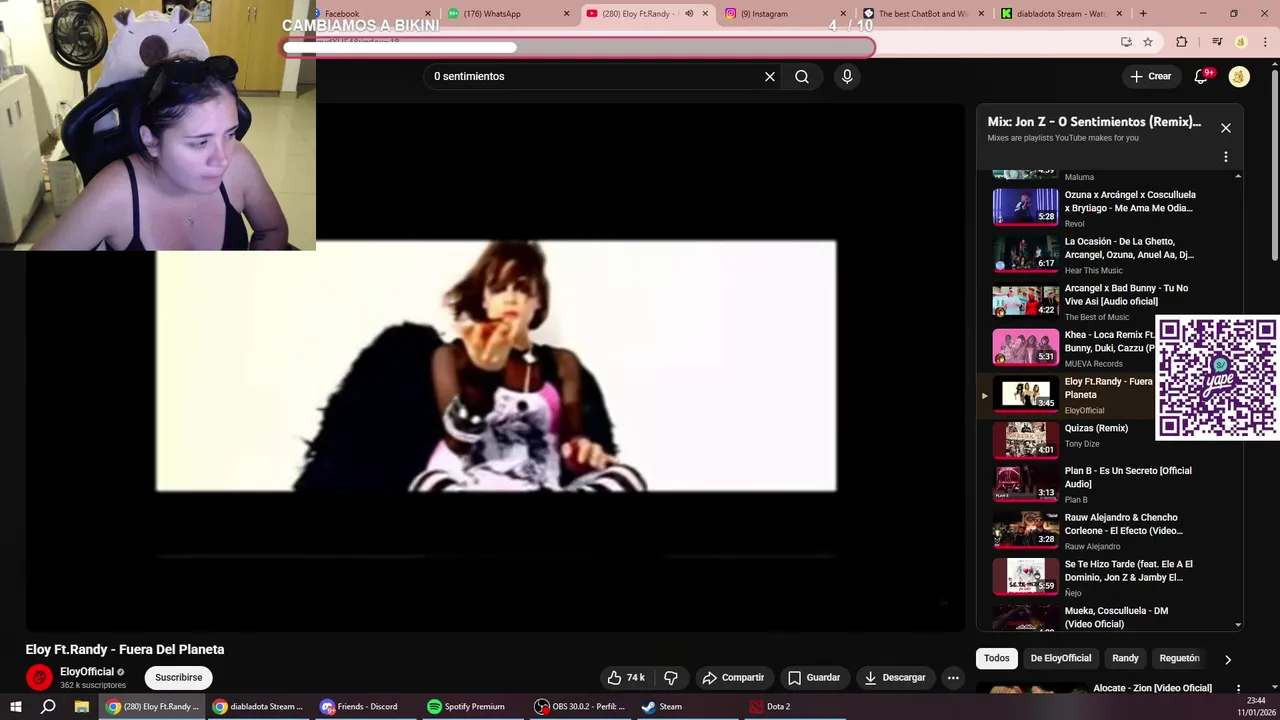1280x720 pixels.
Task: Open Chrome media controls icon
Action: pos(1217,42)
